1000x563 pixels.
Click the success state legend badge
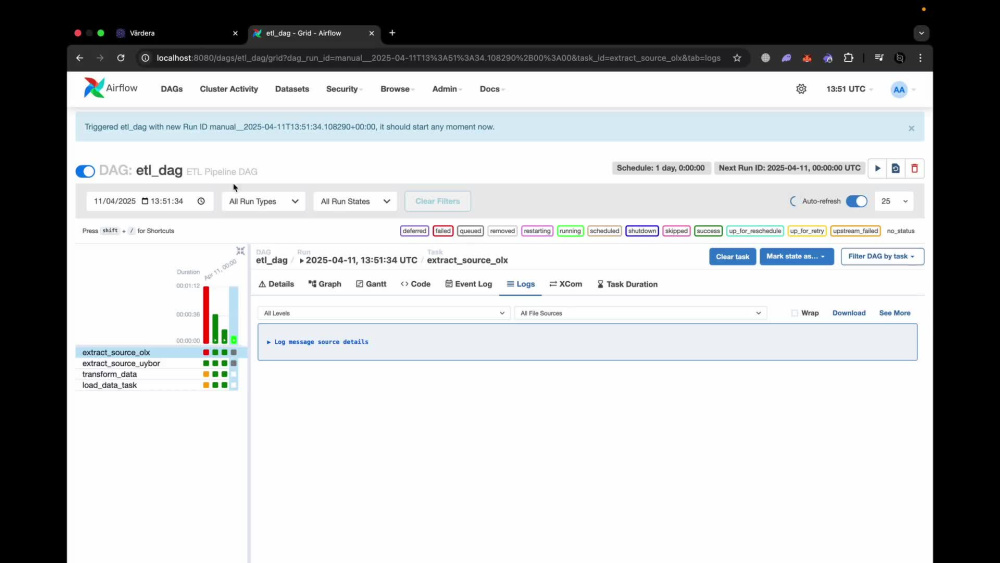point(708,231)
